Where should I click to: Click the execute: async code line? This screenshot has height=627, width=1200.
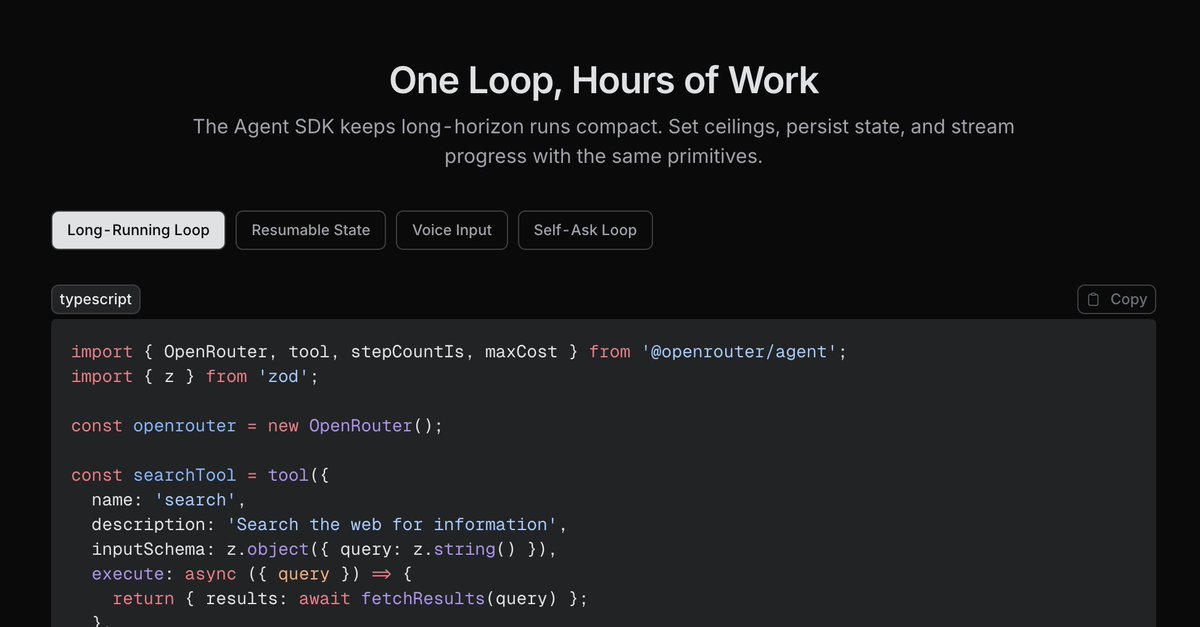click(252, 574)
